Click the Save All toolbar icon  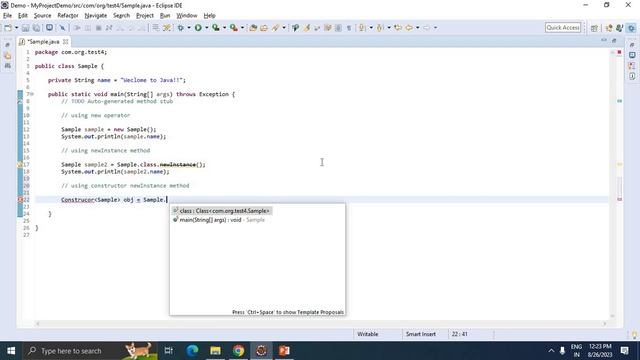coord(36,28)
